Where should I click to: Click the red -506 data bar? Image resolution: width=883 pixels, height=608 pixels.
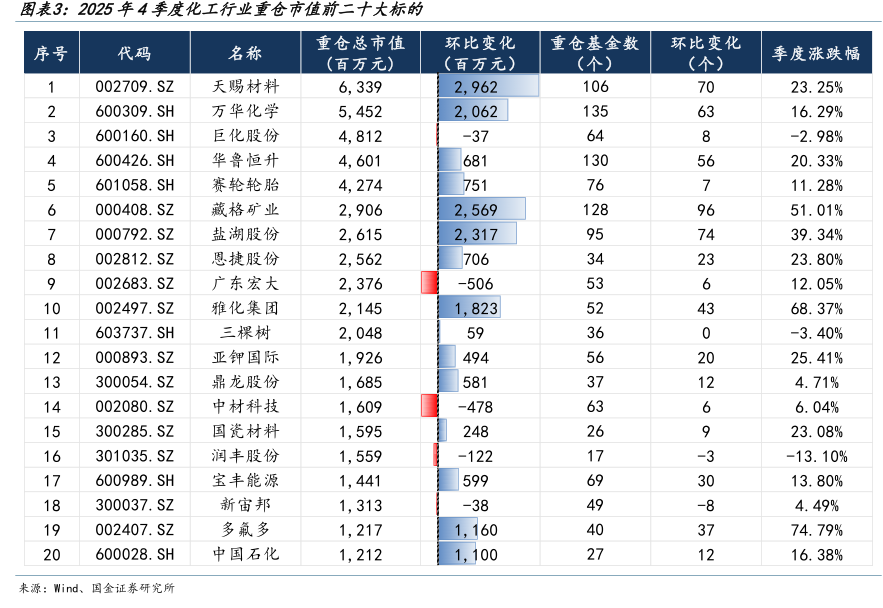(431, 283)
